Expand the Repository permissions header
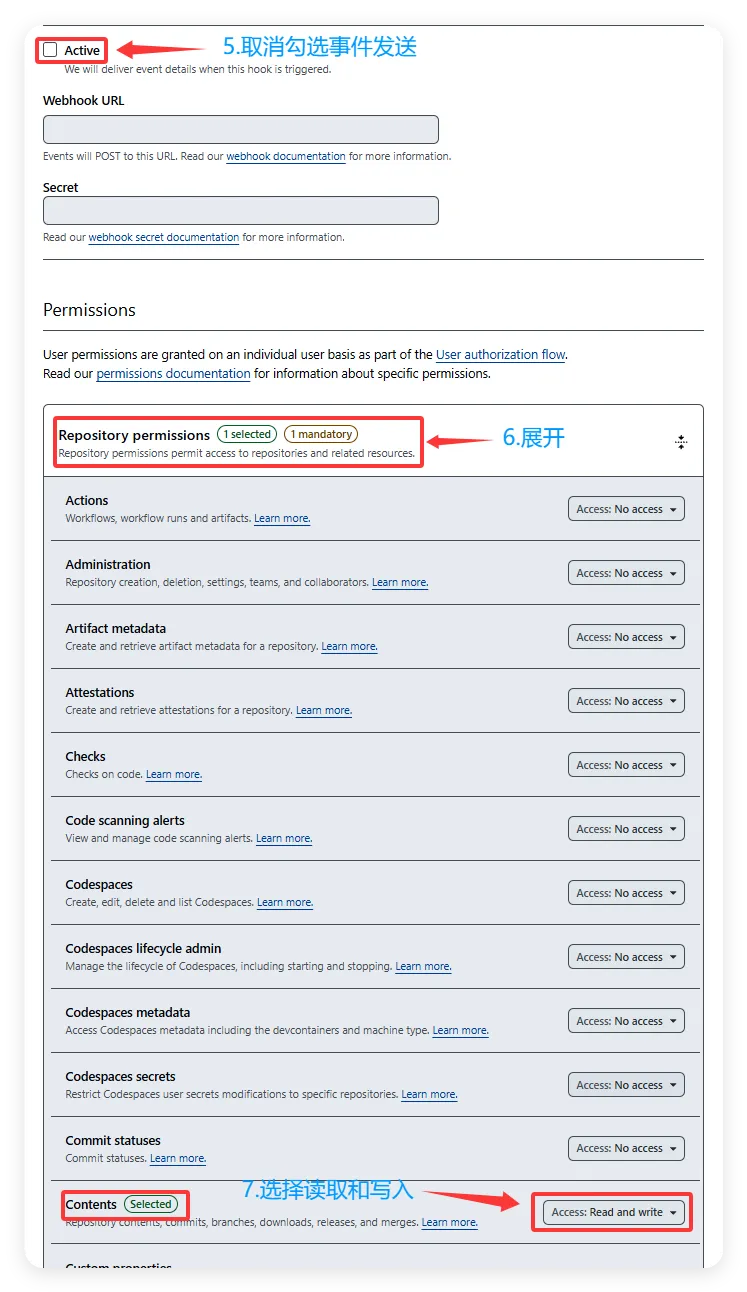This screenshot has height=1292, width=747. pyautogui.click(x=237, y=442)
